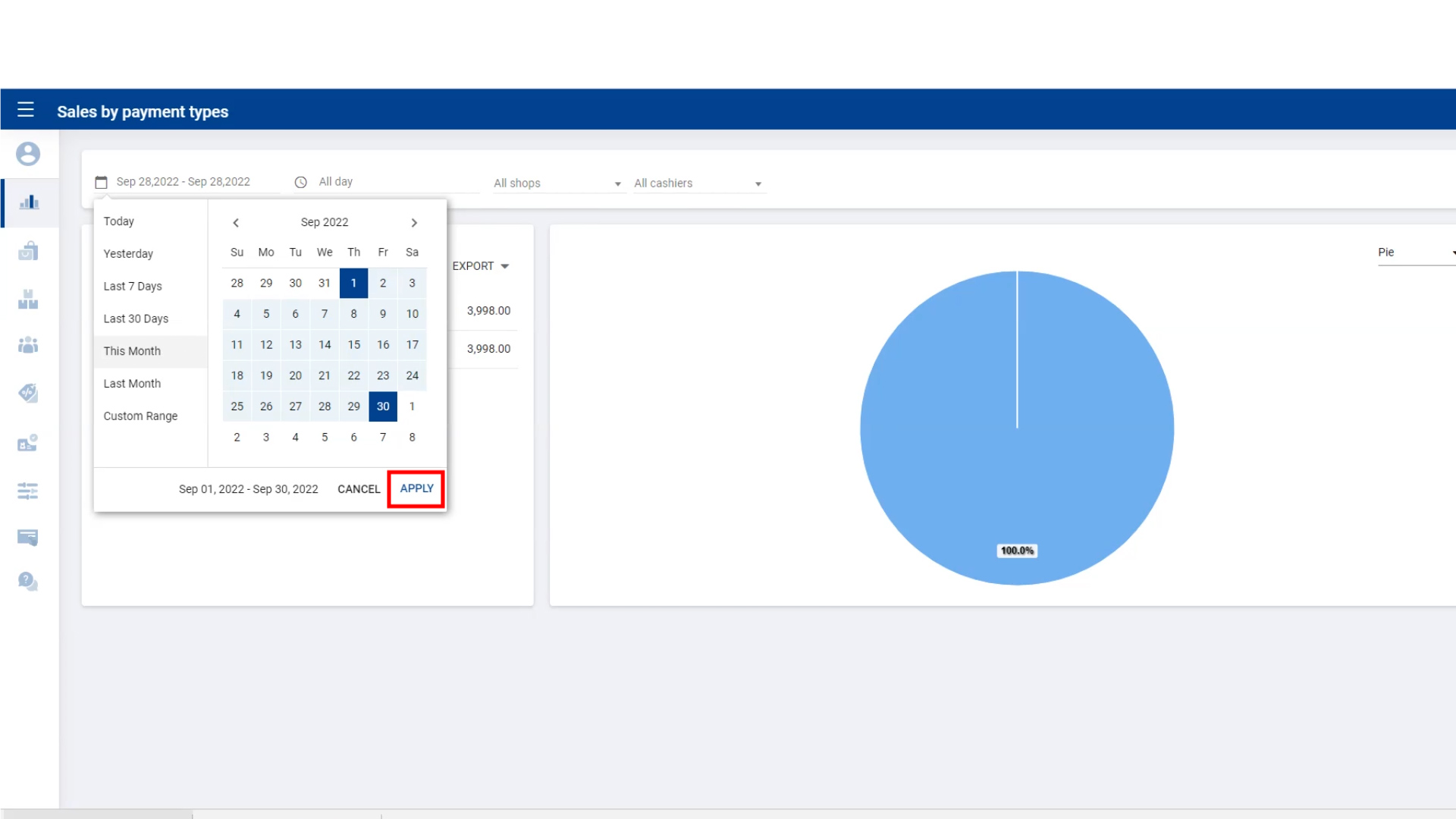
Task: Expand the EXPORT dropdown menu
Action: pos(481,266)
